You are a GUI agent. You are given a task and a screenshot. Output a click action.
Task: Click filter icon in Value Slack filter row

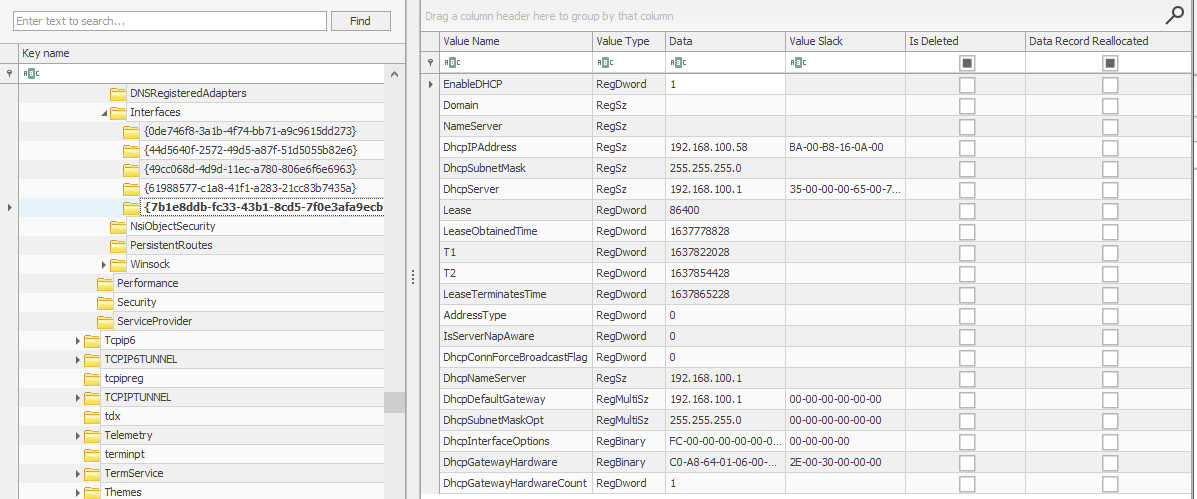click(x=797, y=63)
